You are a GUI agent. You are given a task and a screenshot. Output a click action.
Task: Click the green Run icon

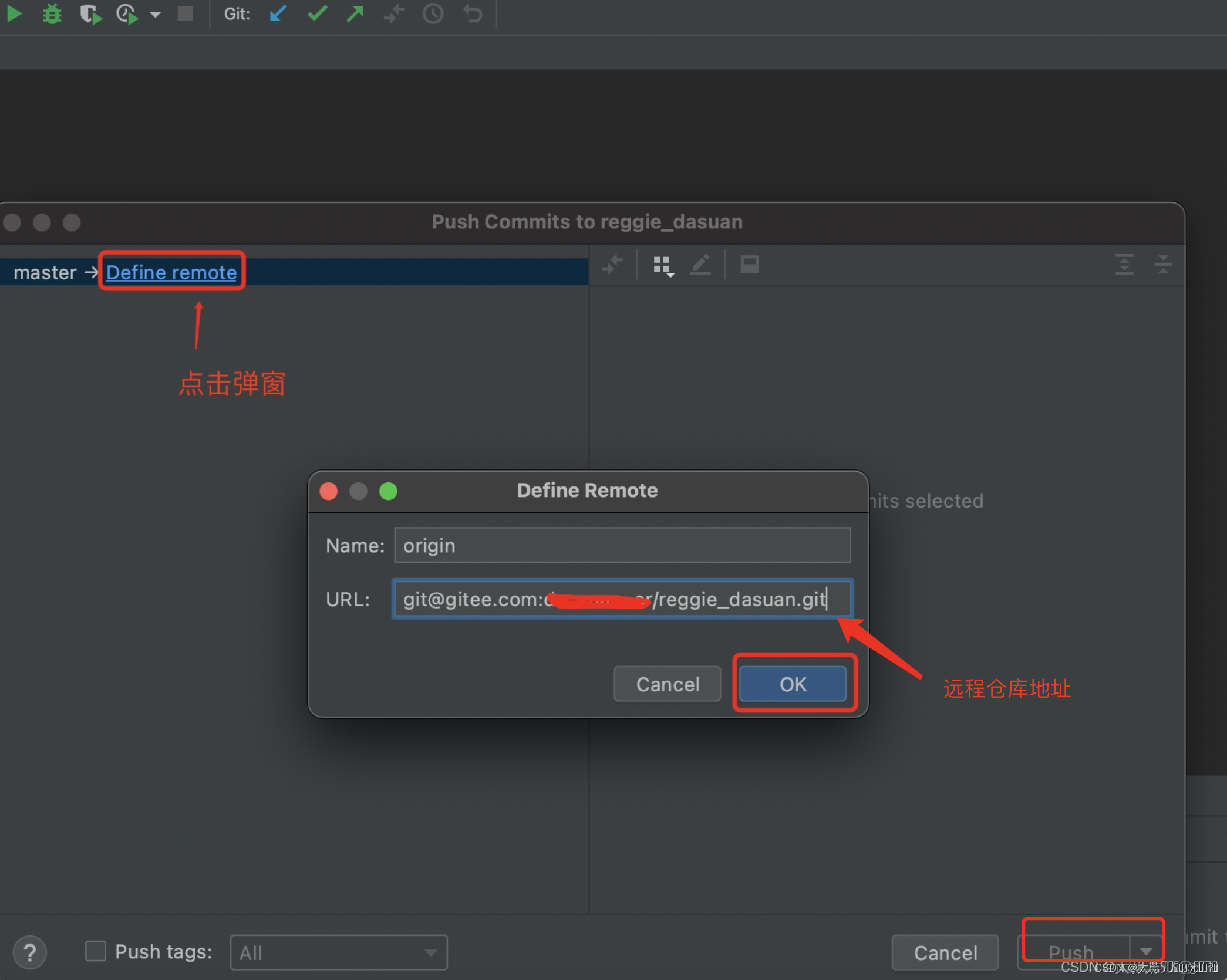[x=14, y=13]
